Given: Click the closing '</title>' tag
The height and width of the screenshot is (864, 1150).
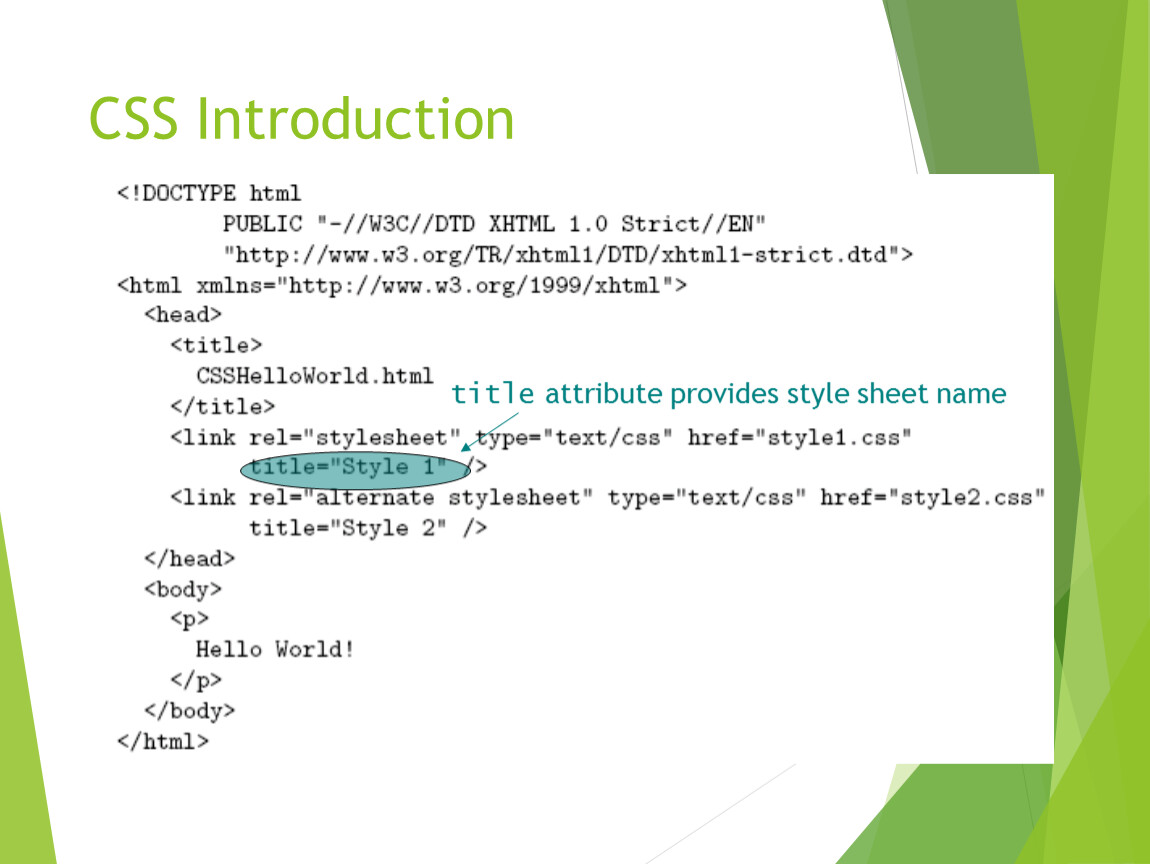Looking at the screenshot, I should pos(223,406).
